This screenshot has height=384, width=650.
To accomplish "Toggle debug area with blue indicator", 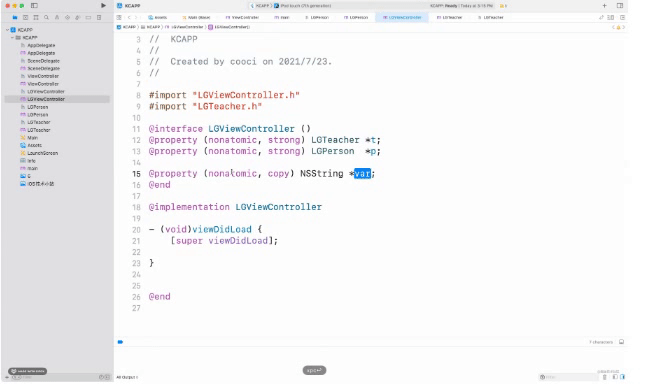I will pyautogui.click(x=120, y=342).
